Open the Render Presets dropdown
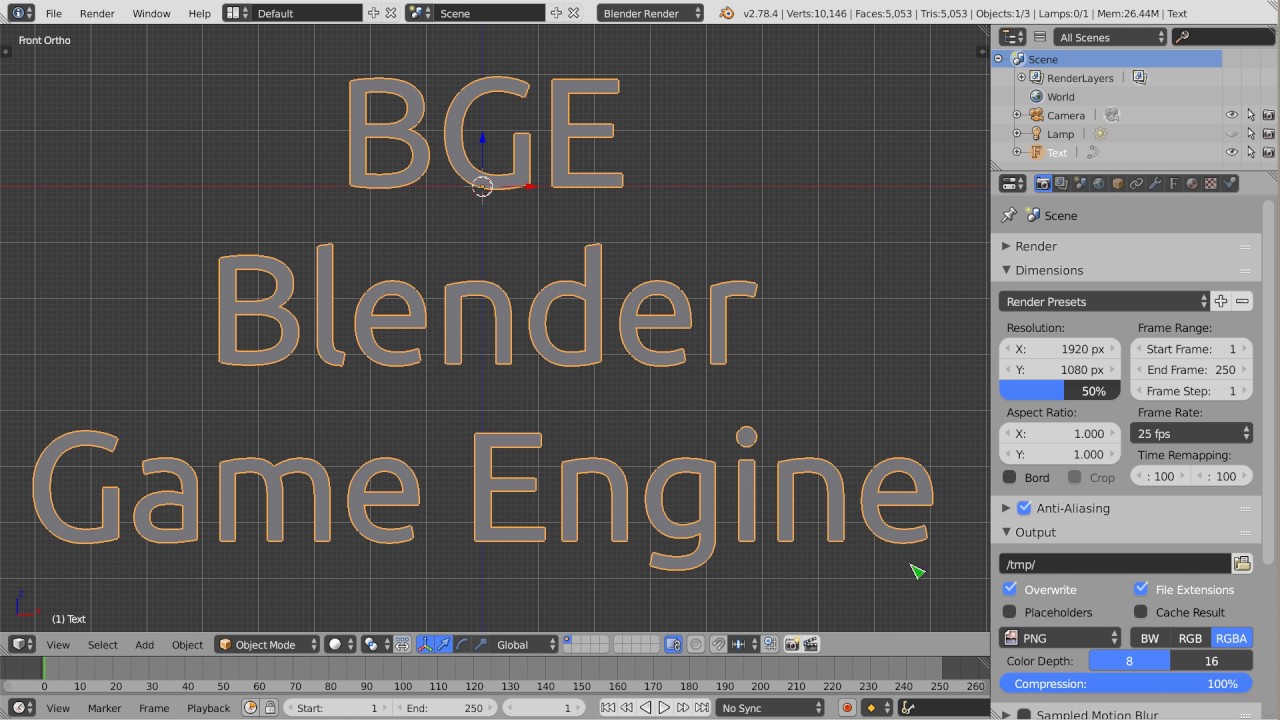This screenshot has width=1280, height=720. point(1104,301)
